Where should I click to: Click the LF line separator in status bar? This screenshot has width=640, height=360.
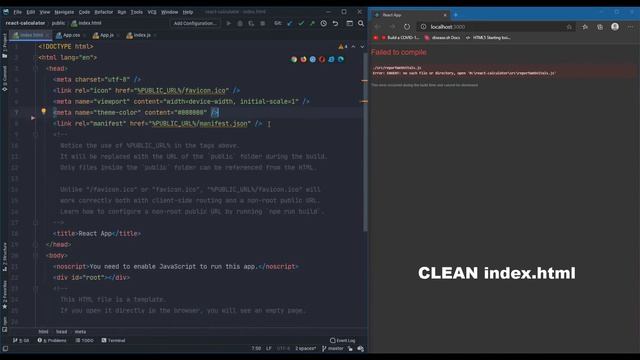[269, 349]
